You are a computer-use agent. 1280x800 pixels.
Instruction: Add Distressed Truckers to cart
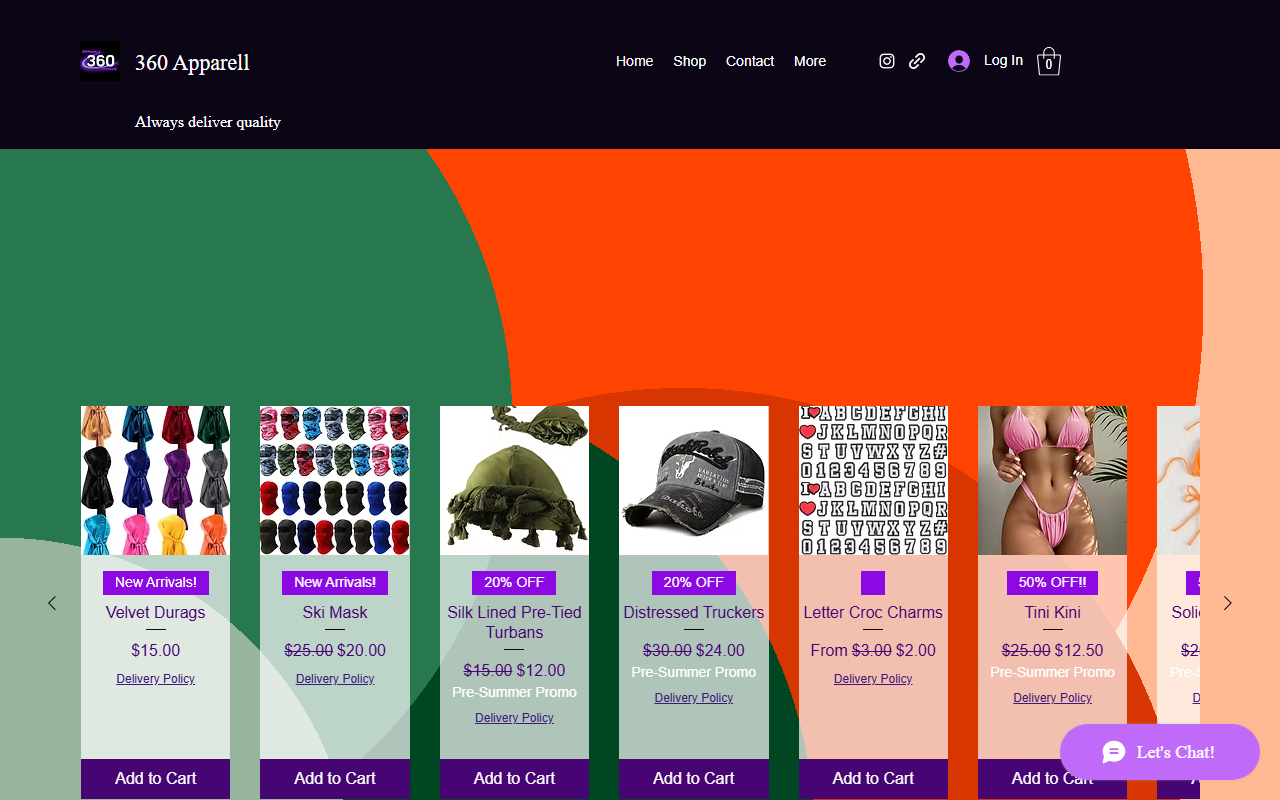pyautogui.click(x=694, y=778)
